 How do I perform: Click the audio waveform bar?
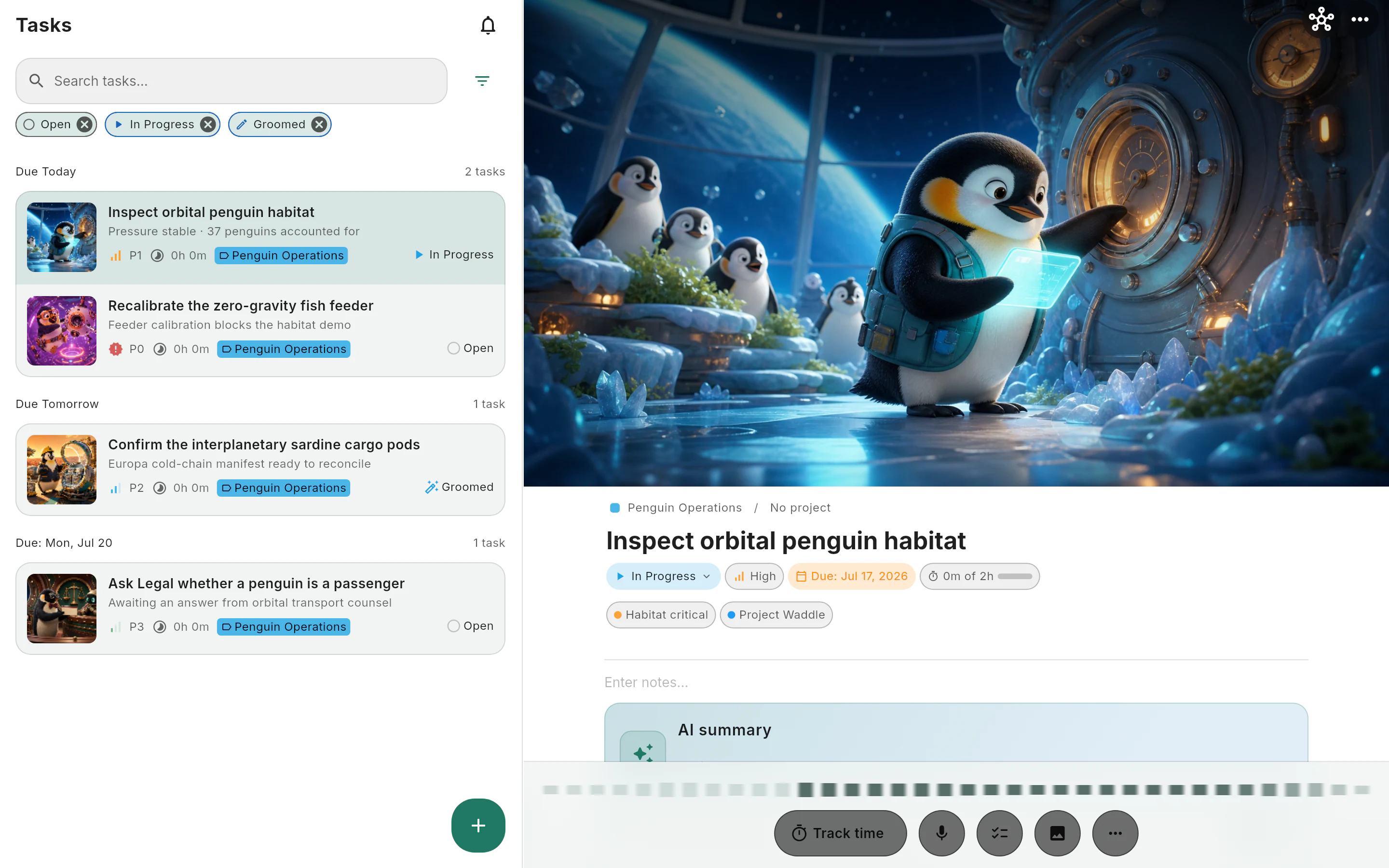956,790
